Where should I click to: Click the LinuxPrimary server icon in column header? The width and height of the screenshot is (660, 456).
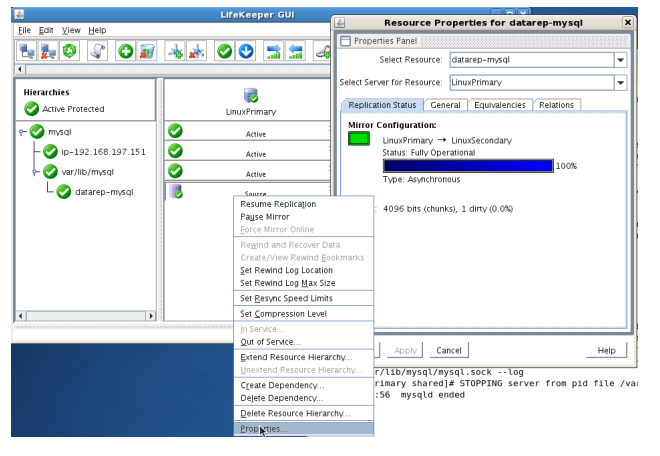tap(251, 96)
